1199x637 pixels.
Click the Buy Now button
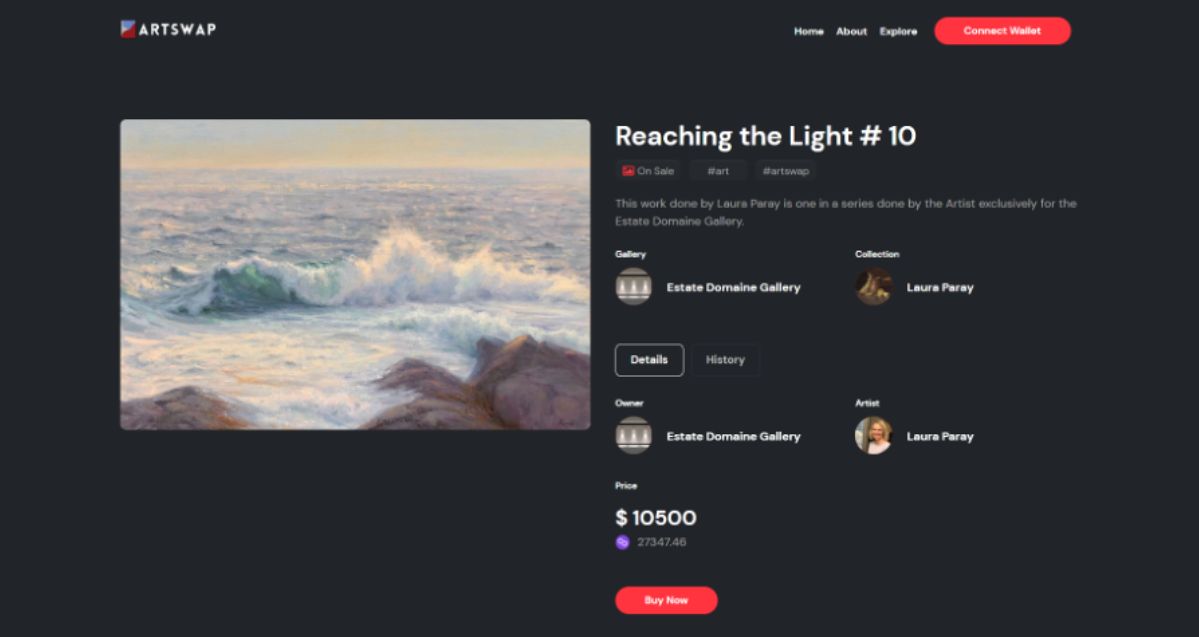tap(666, 600)
